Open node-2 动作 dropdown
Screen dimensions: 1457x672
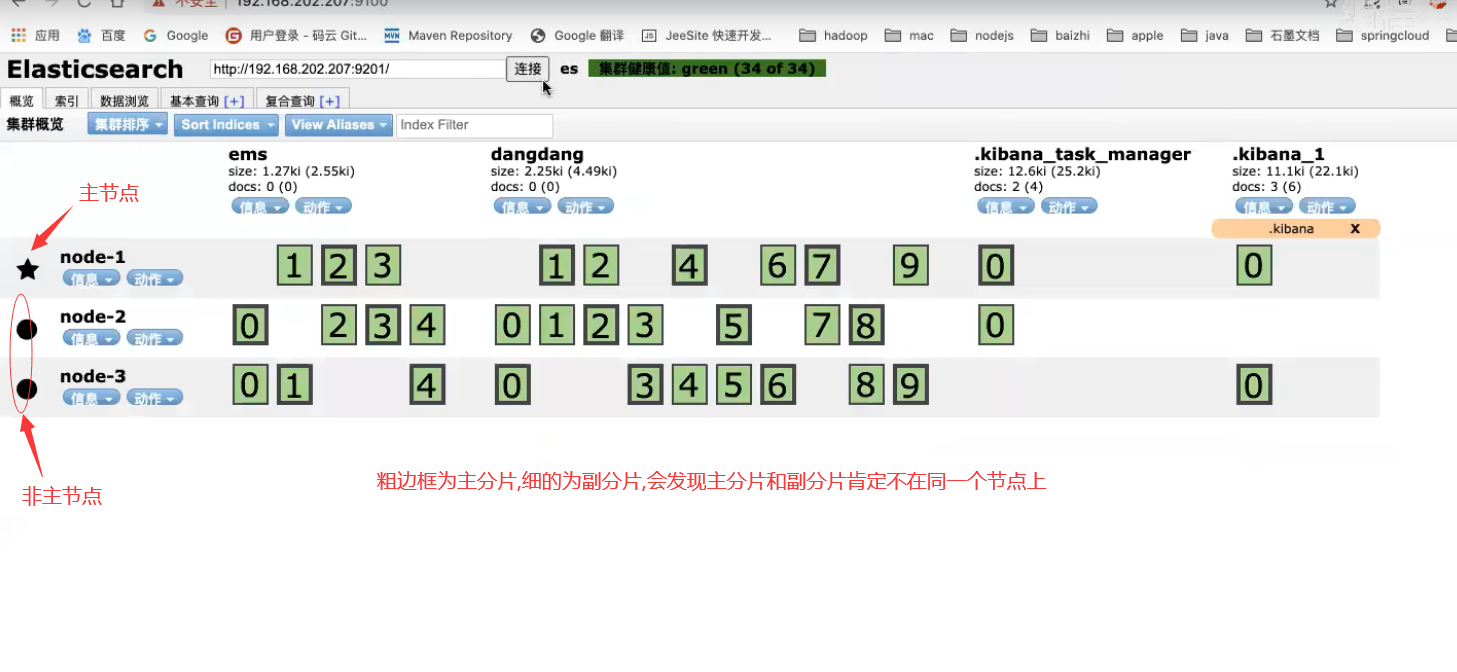(x=154, y=339)
